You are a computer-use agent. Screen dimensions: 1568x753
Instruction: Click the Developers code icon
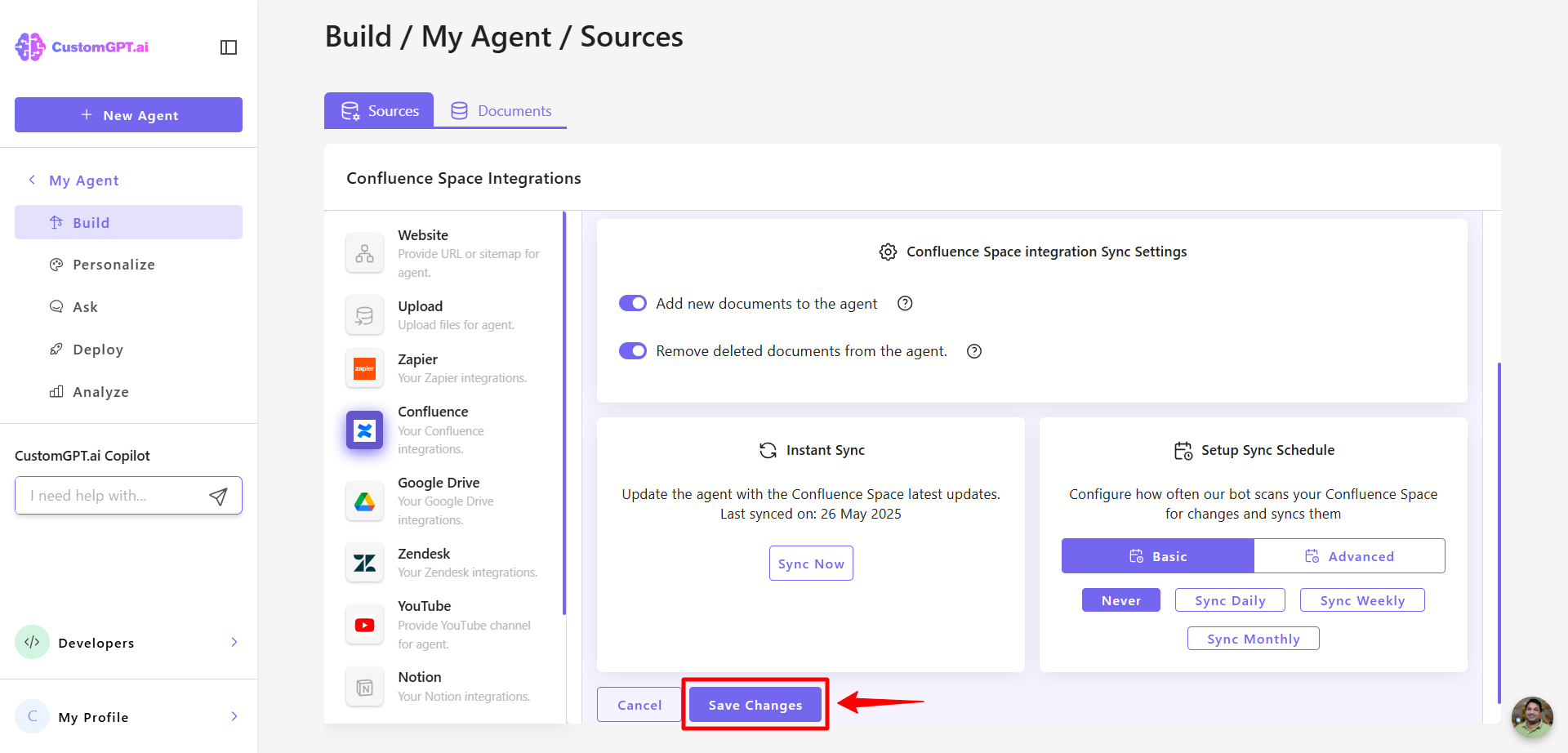coord(32,642)
